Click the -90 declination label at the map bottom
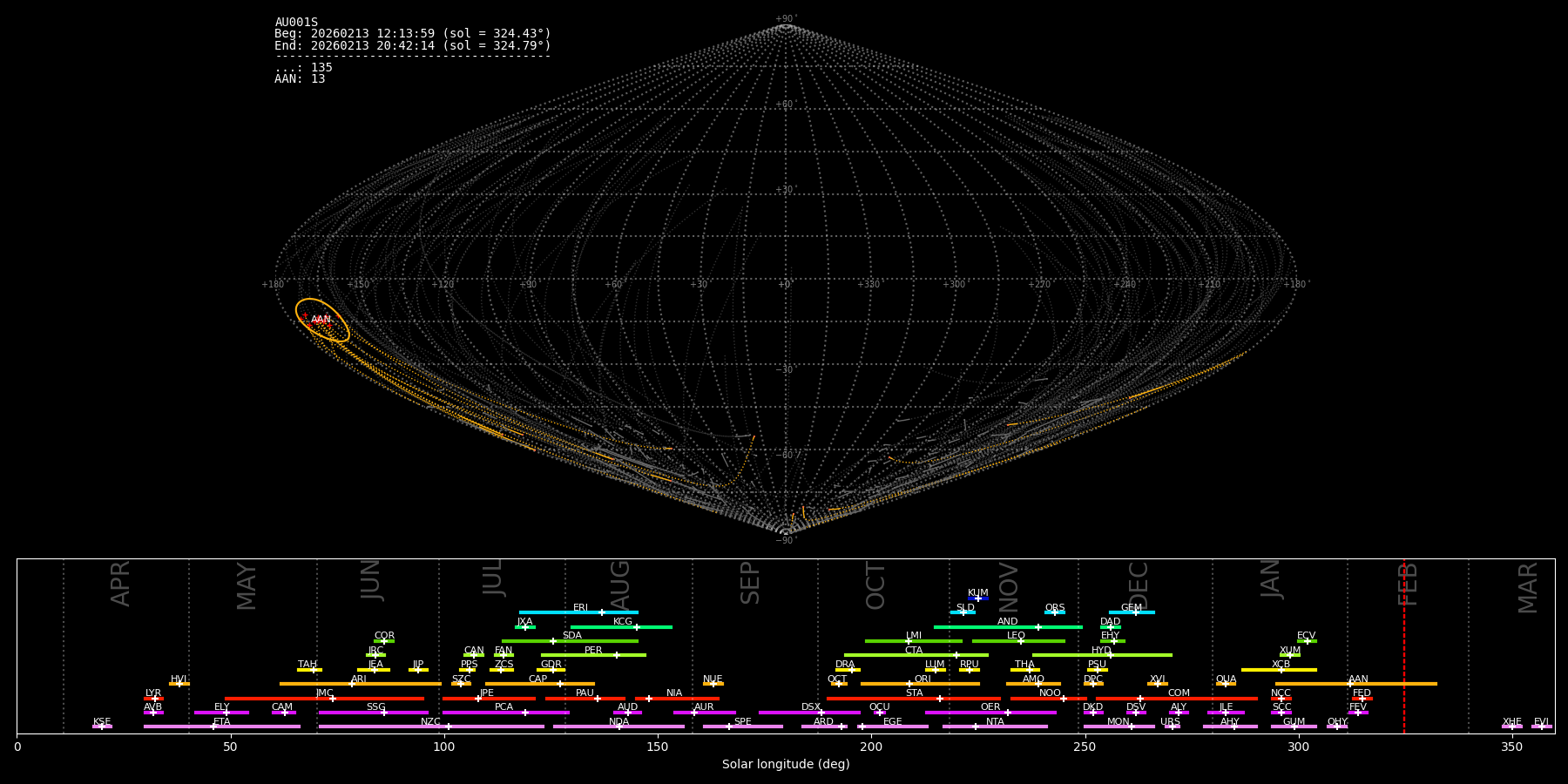This screenshot has height=784, width=1568. point(785,541)
